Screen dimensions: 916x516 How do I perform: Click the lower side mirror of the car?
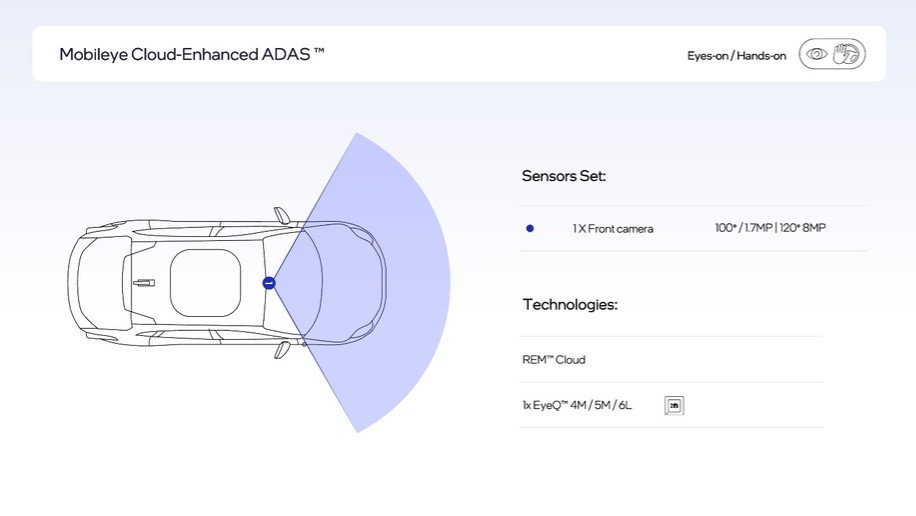[282, 349]
